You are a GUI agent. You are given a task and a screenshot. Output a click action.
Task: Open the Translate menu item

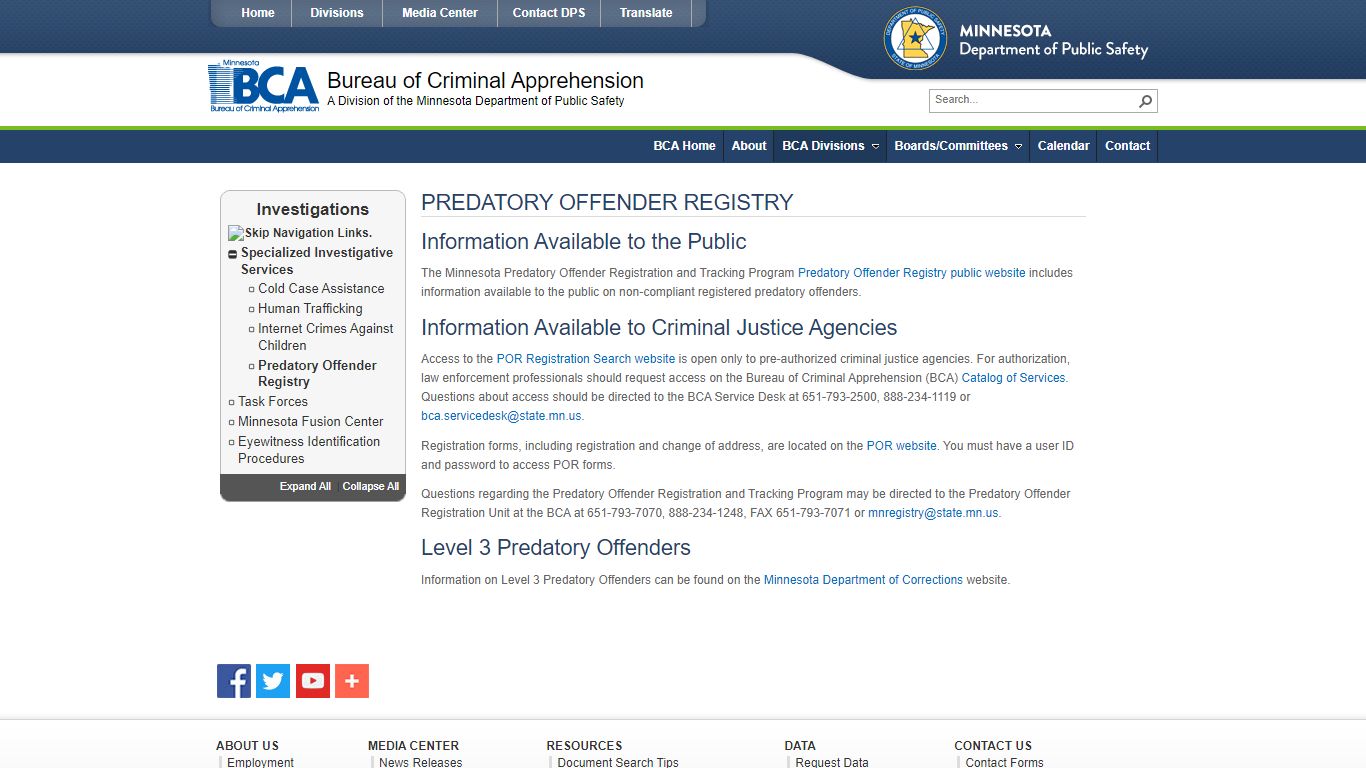646,13
